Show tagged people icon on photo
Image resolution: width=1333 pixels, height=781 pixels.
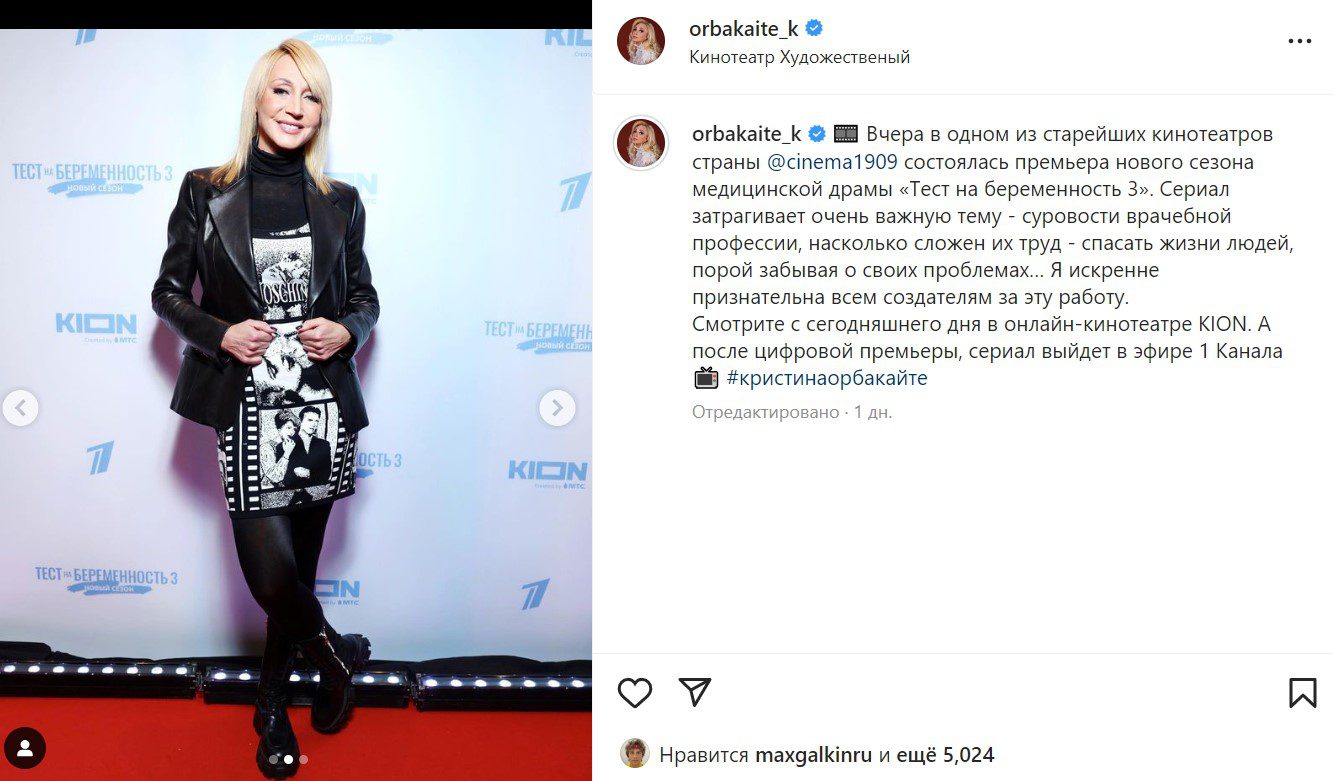click(x=25, y=747)
